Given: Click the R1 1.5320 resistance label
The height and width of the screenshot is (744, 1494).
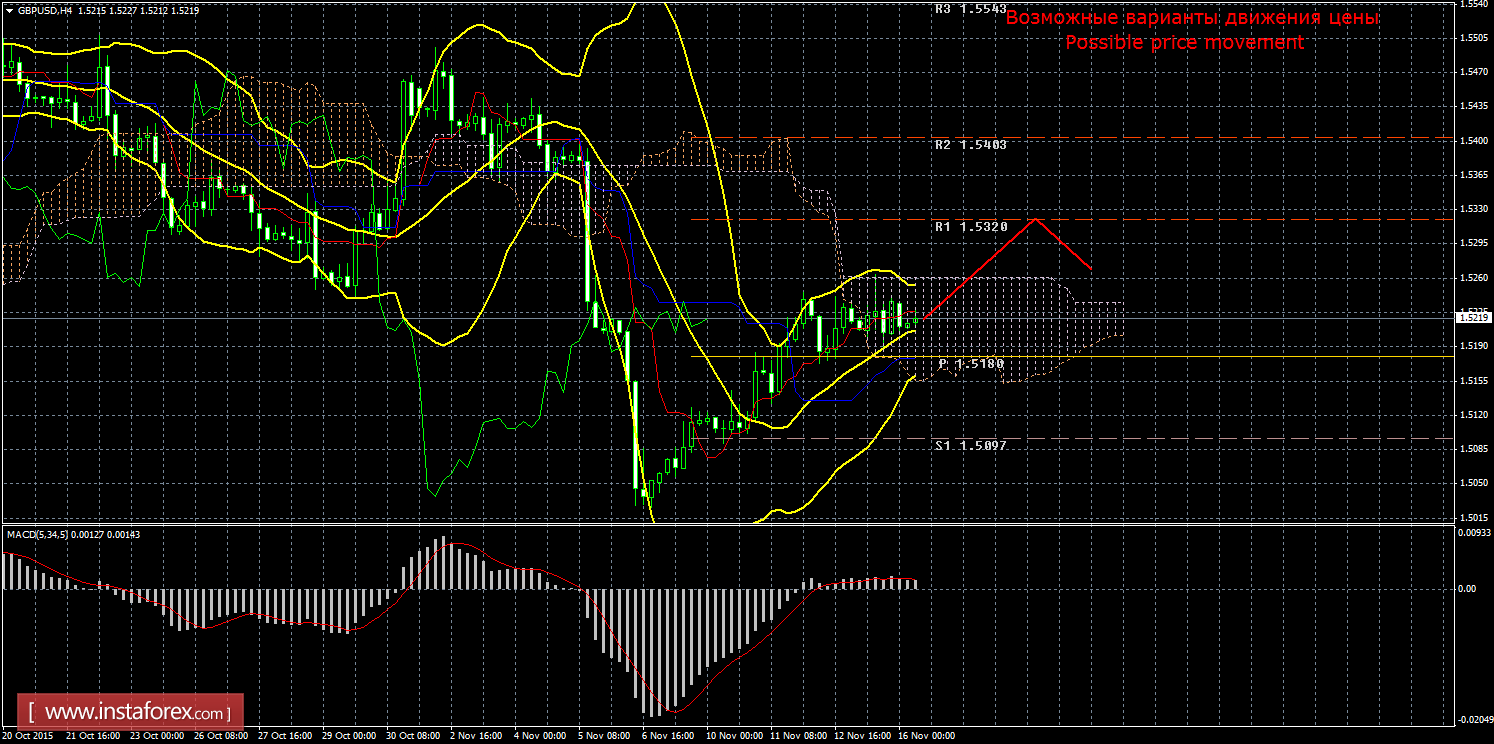Looking at the screenshot, I should pyautogui.click(x=970, y=227).
